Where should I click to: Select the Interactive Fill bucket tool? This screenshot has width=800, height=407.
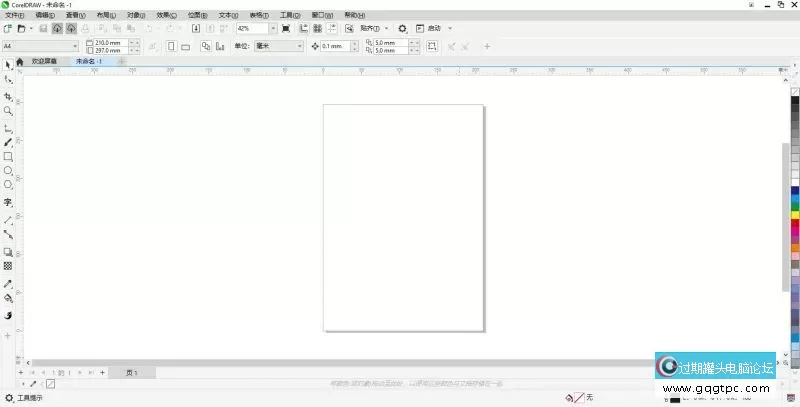pyautogui.click(x=8, y=298)
